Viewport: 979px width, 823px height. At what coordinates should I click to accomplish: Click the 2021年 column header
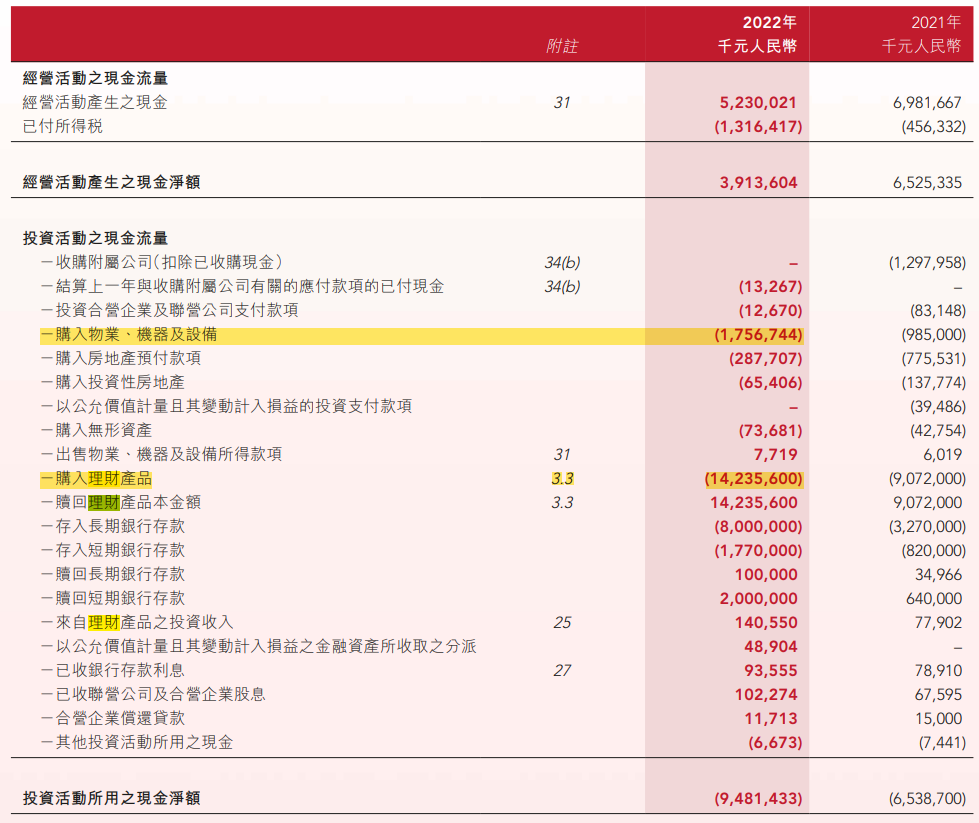[x=936, y=22]
